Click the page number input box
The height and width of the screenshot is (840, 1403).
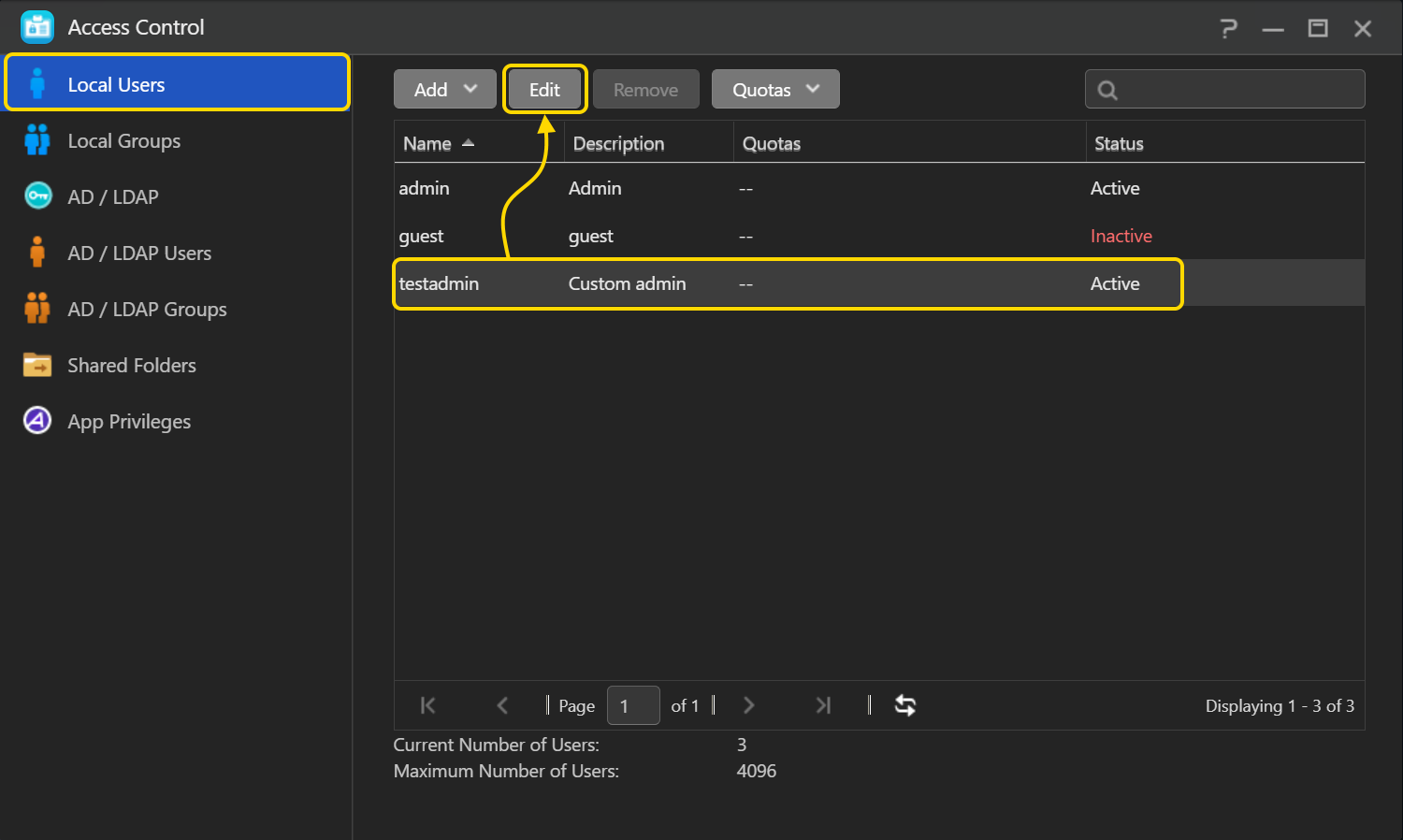(x=633, y=705)
